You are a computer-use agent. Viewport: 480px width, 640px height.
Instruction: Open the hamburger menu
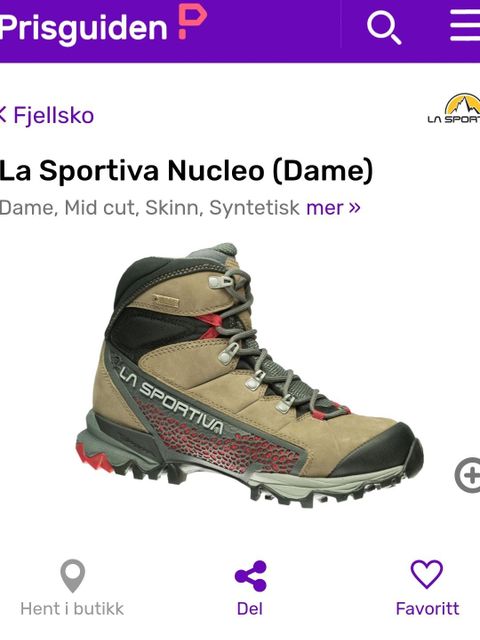465,25
